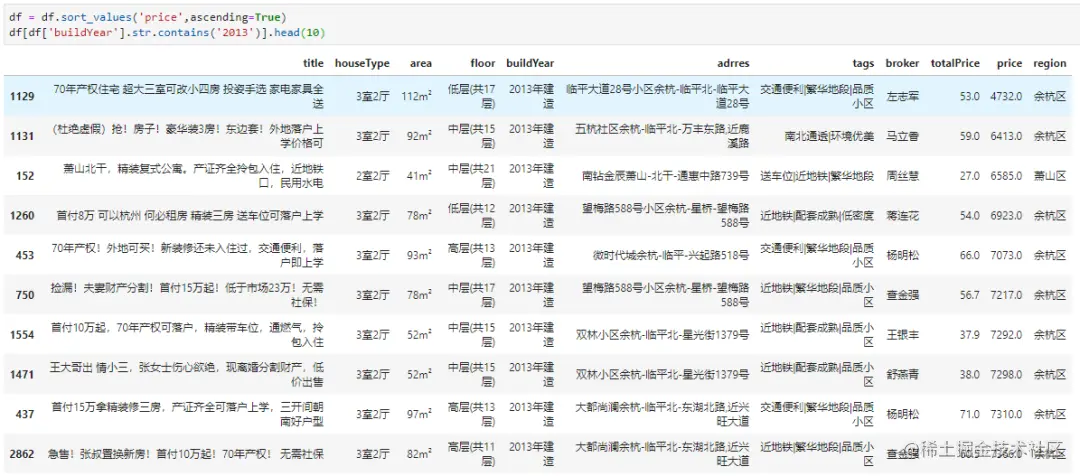
Task: Click totalPrice value 37.9
Action: [x=969, y=335]
